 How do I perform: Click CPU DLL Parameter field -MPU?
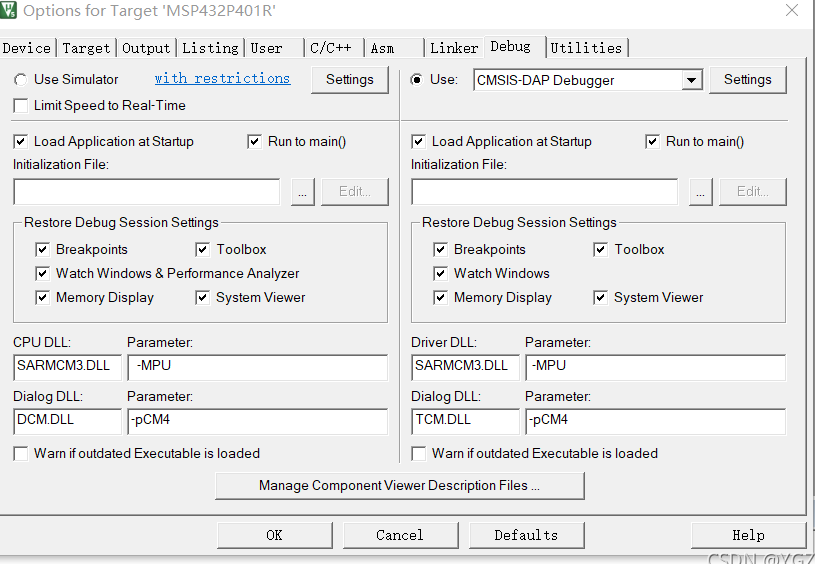click(258, 367)
